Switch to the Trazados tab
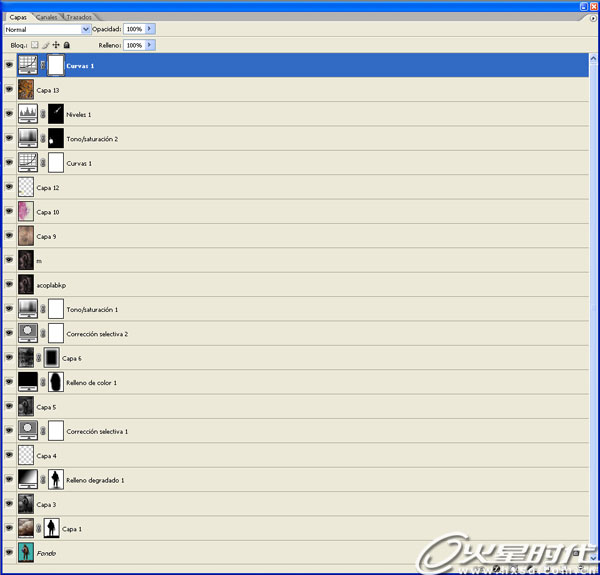 click(79, 17)
